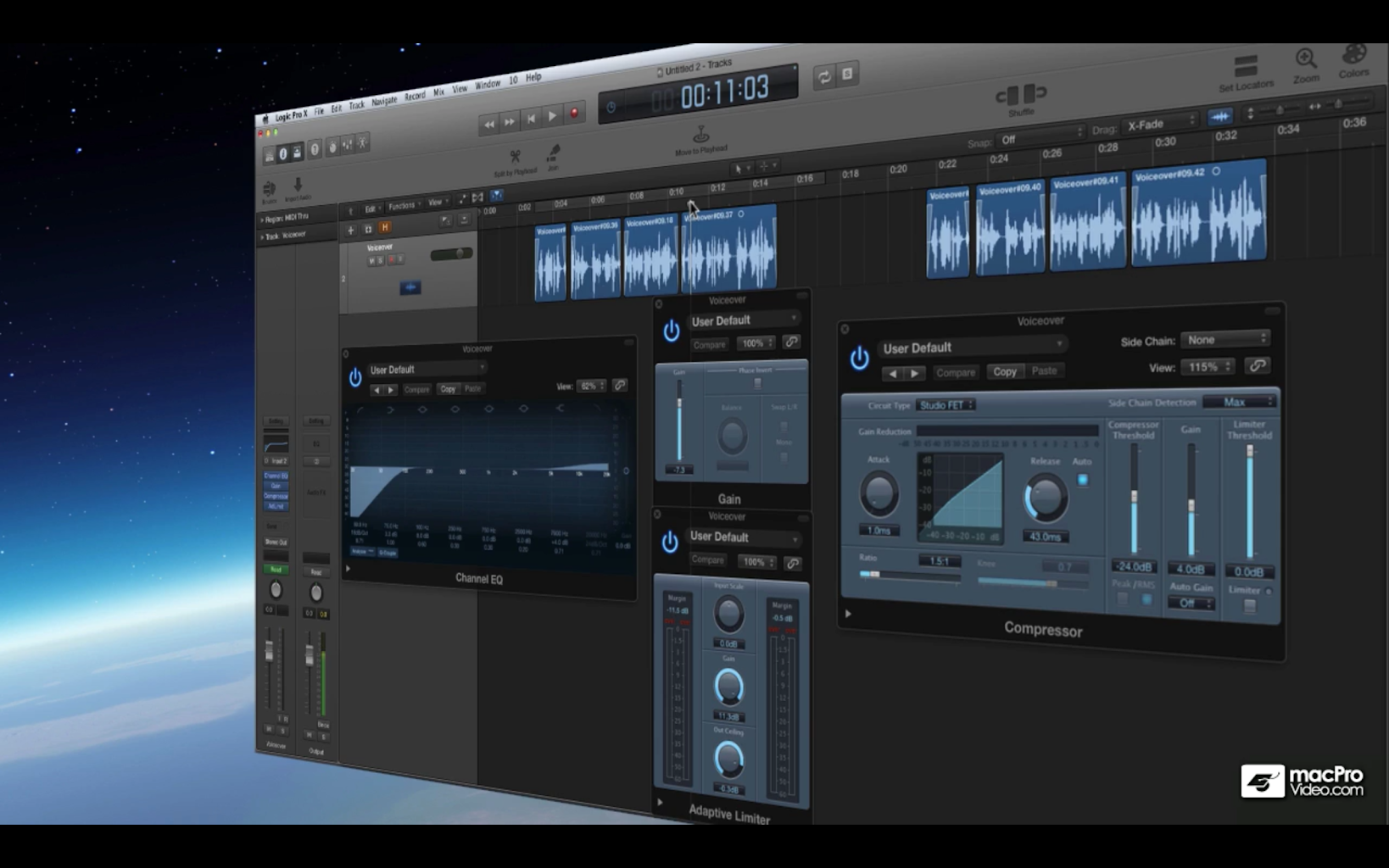The width and height of the screenshot is (1389, 868).
Task: Open the Window menu
Action: (x=488, y=85)
